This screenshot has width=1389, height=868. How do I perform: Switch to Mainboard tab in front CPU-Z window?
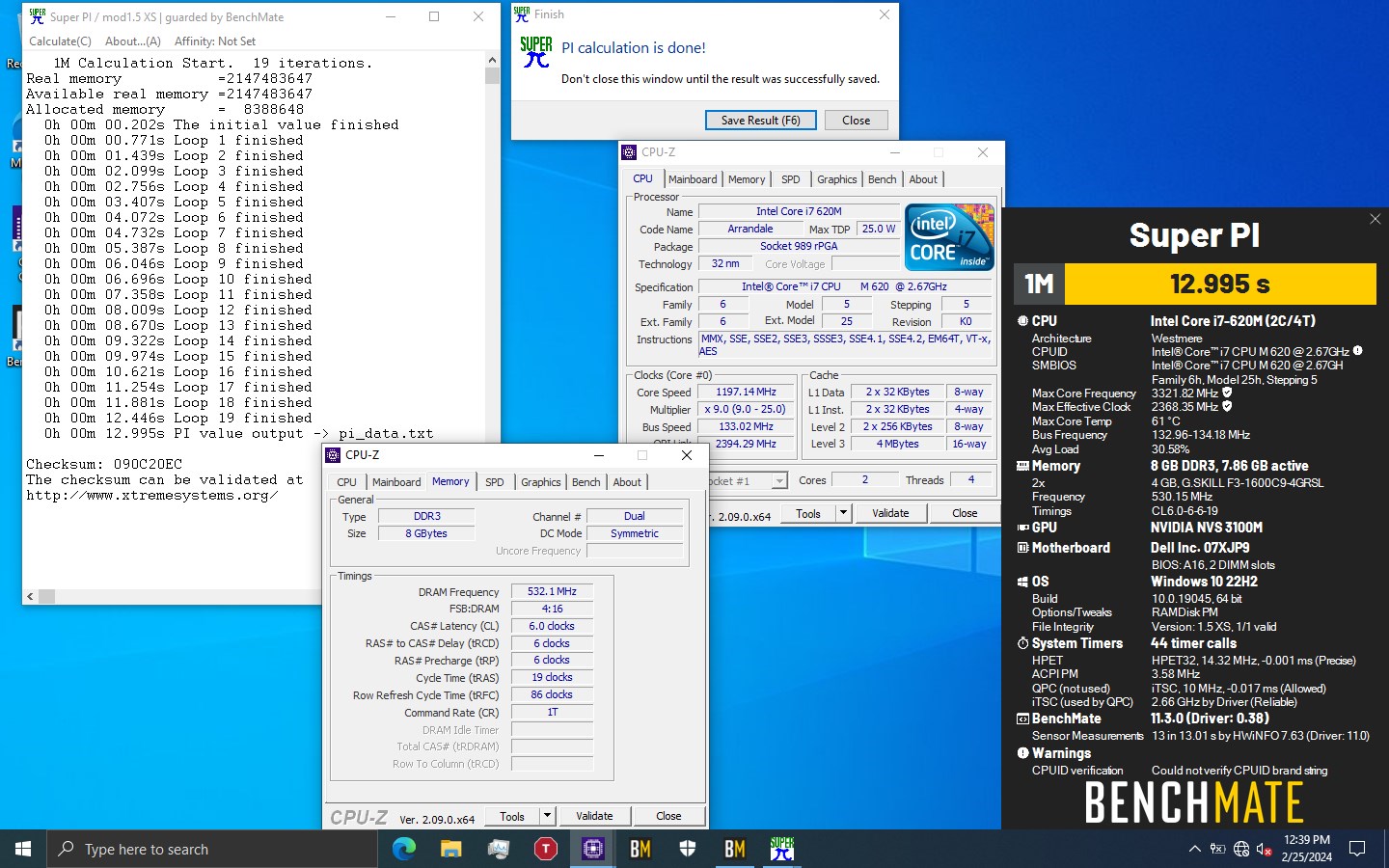pyautogui.click(x=396, y=482)
